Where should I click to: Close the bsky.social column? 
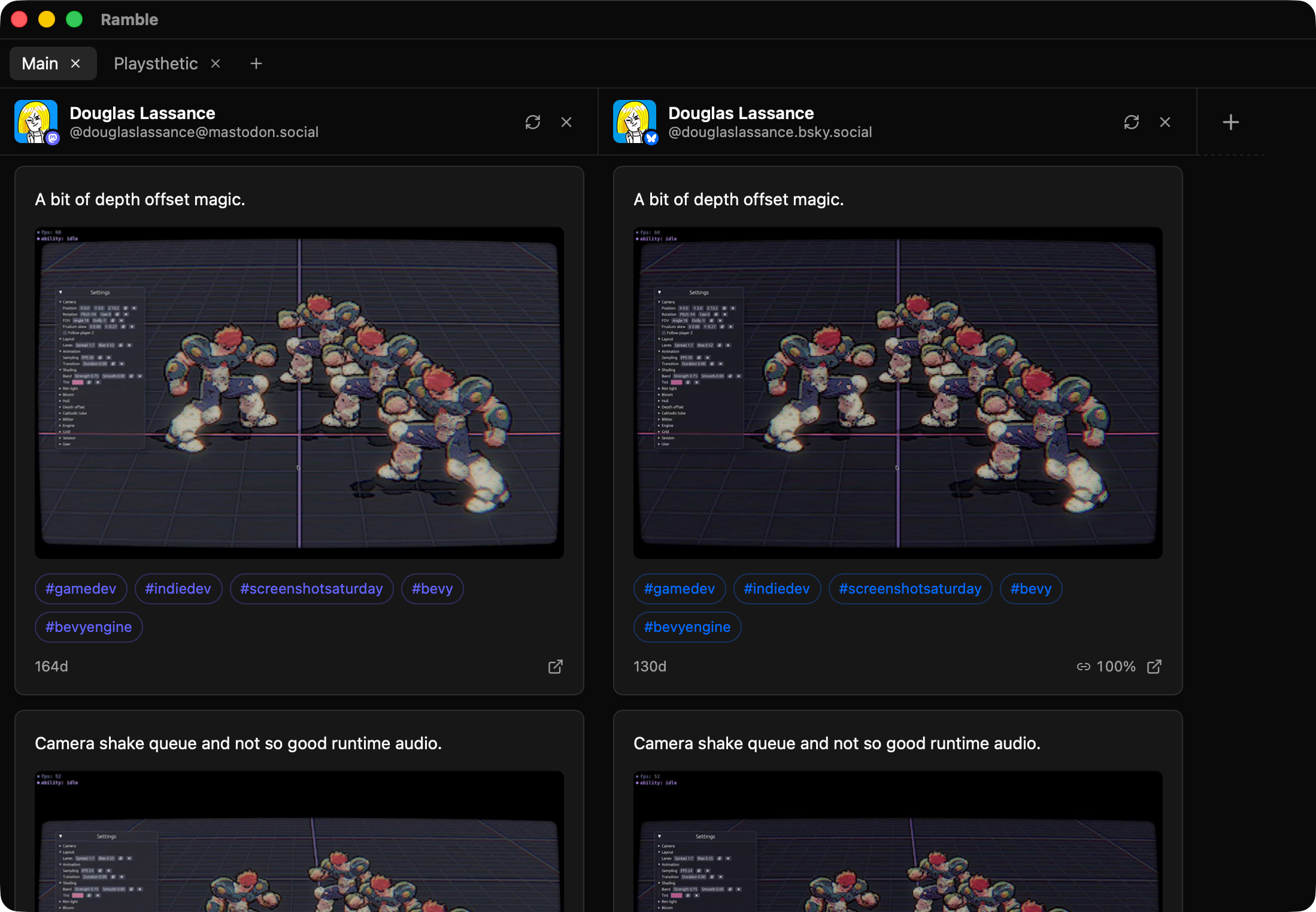(x=1165, y=122)
